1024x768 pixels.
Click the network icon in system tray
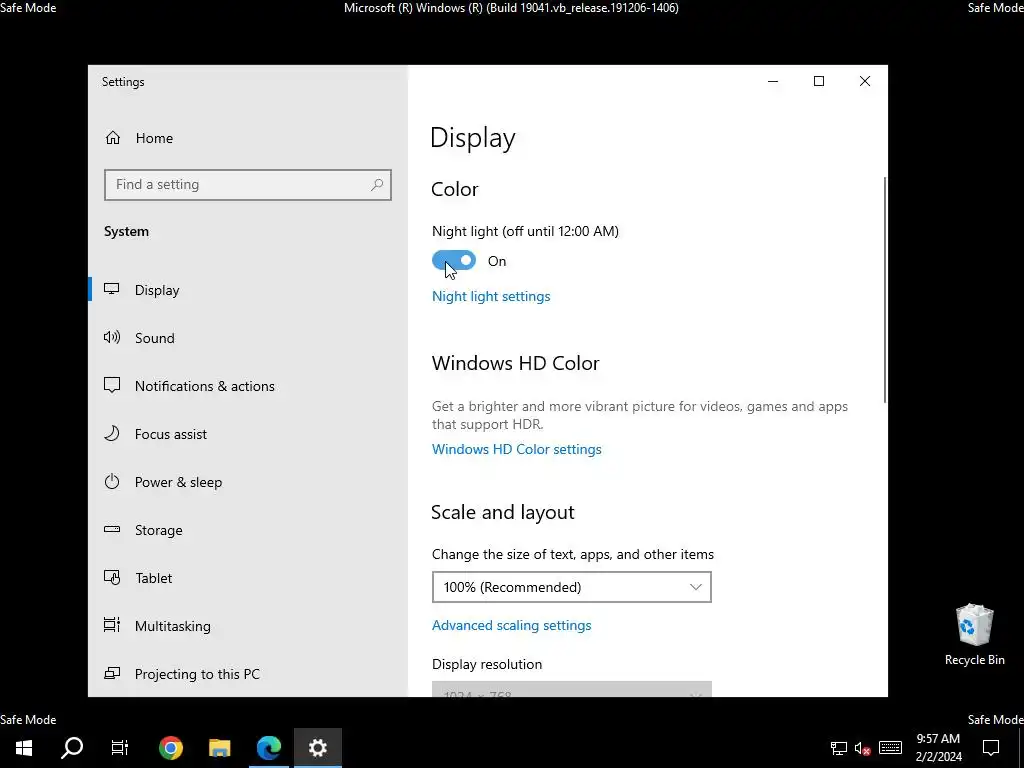click(x=839, y=748)
